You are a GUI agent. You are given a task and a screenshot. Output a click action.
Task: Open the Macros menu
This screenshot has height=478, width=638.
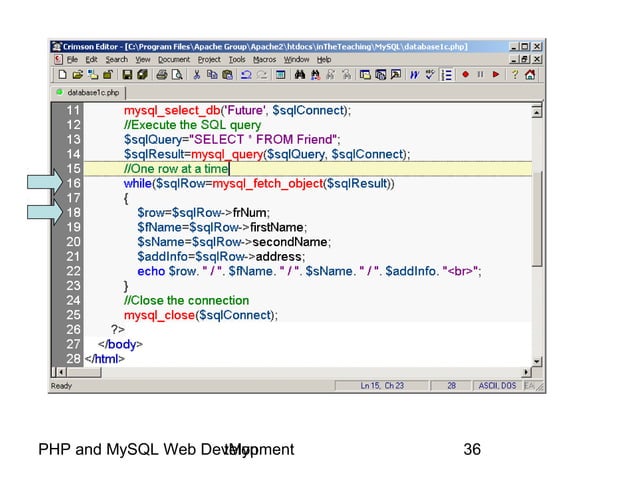click(x=266, y=60)
